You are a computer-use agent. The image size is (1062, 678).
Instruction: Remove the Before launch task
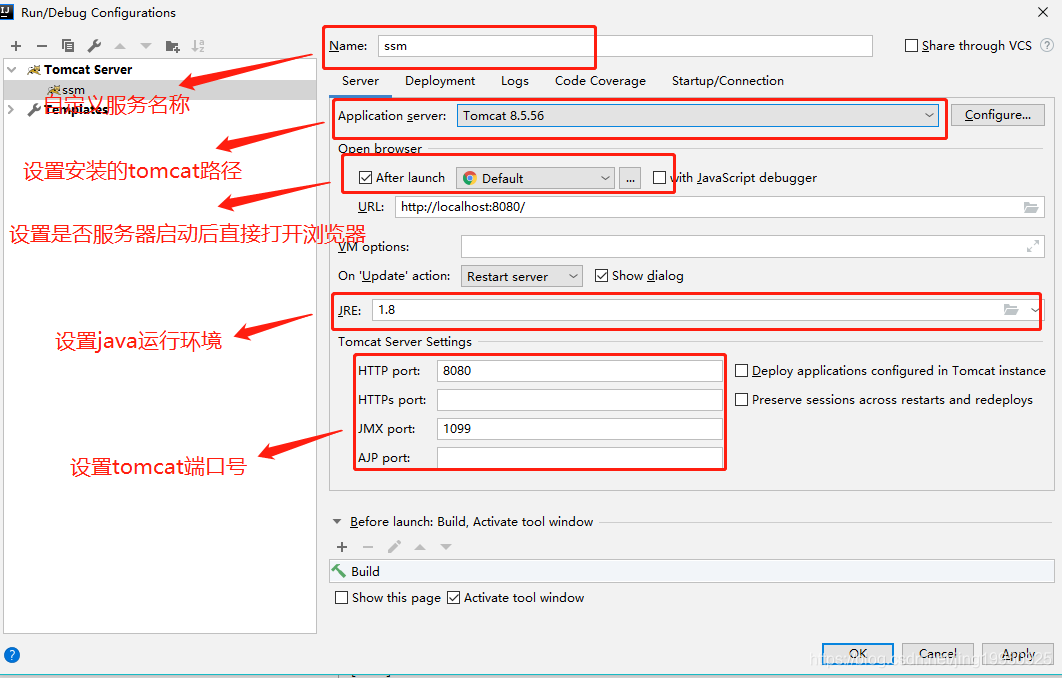tap(368, 547)
